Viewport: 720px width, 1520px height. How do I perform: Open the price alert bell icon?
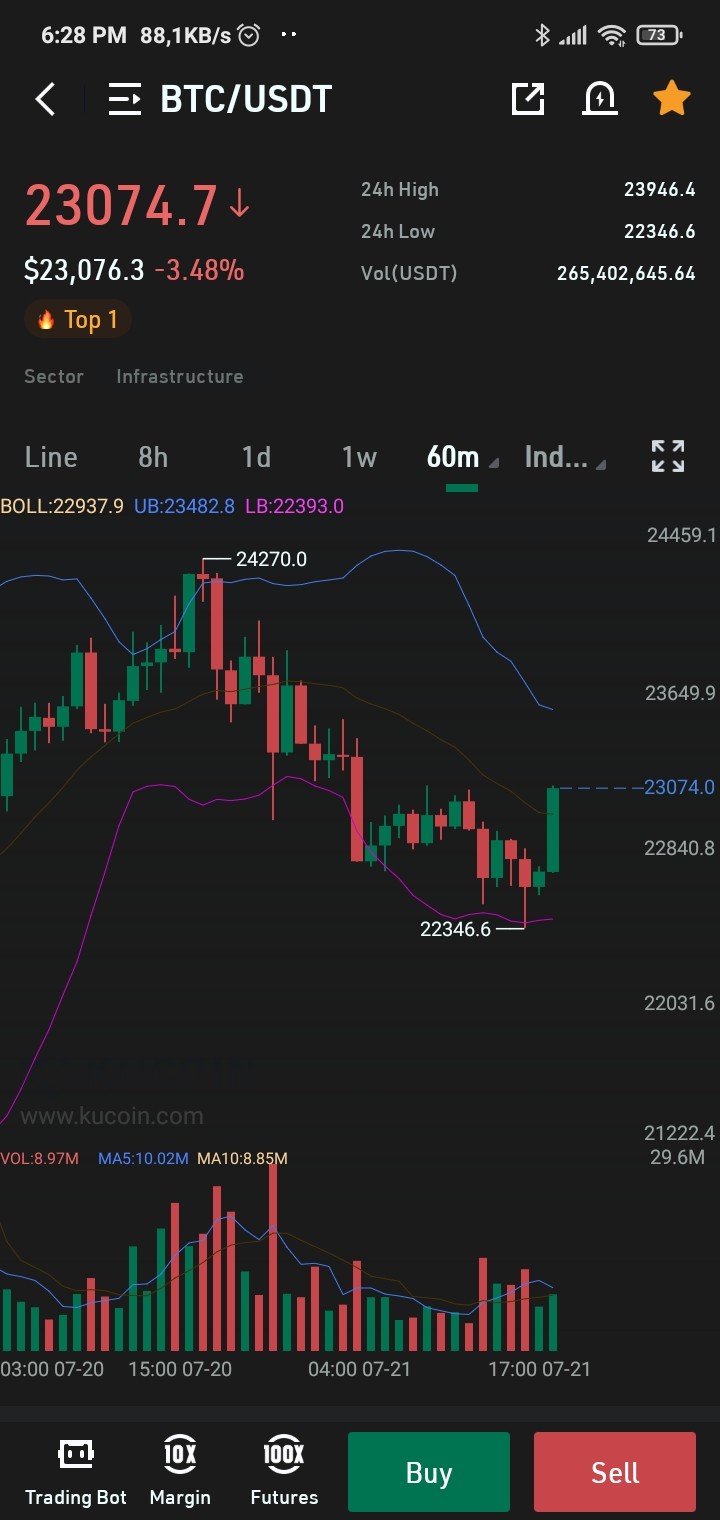600,98
